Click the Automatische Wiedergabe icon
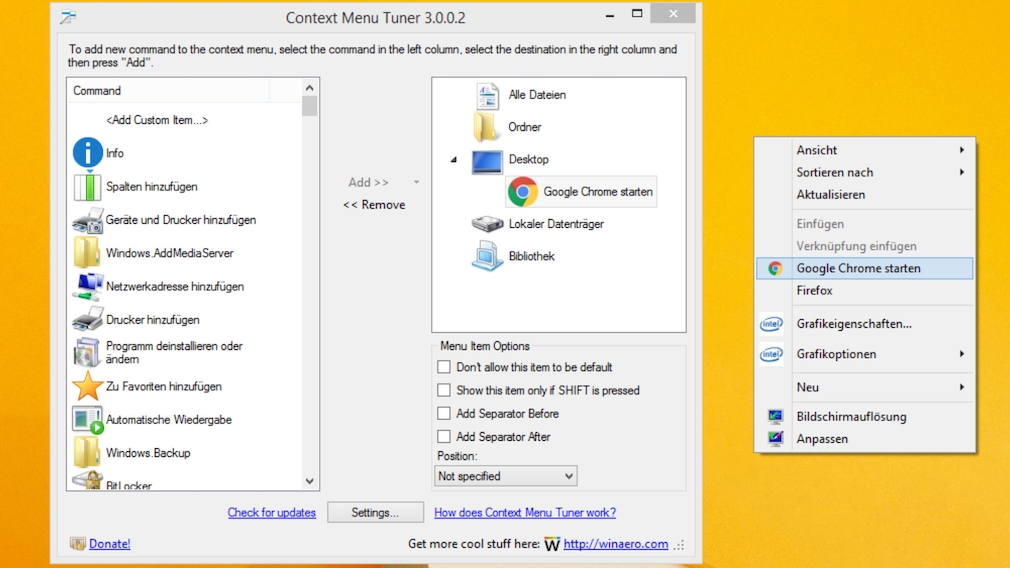 pos(88,420)
